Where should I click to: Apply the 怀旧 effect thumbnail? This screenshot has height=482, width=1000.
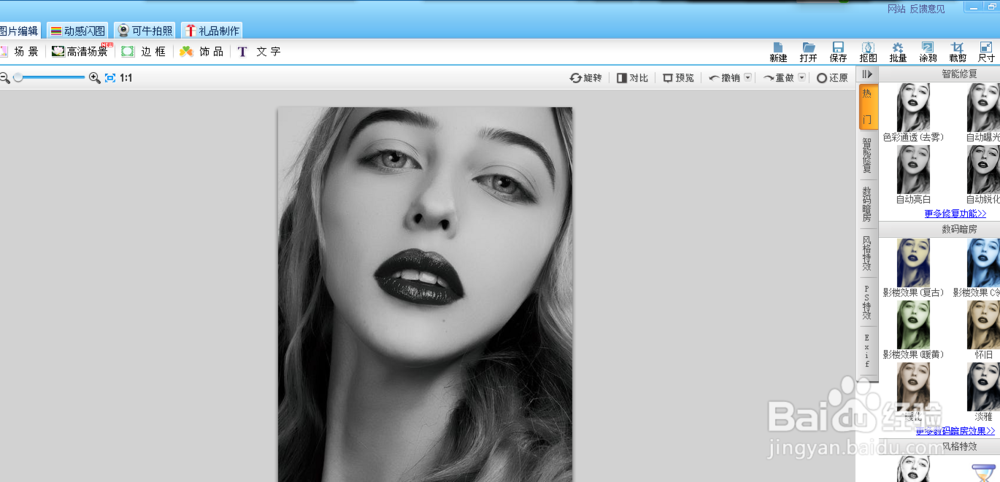coord(983,325)
